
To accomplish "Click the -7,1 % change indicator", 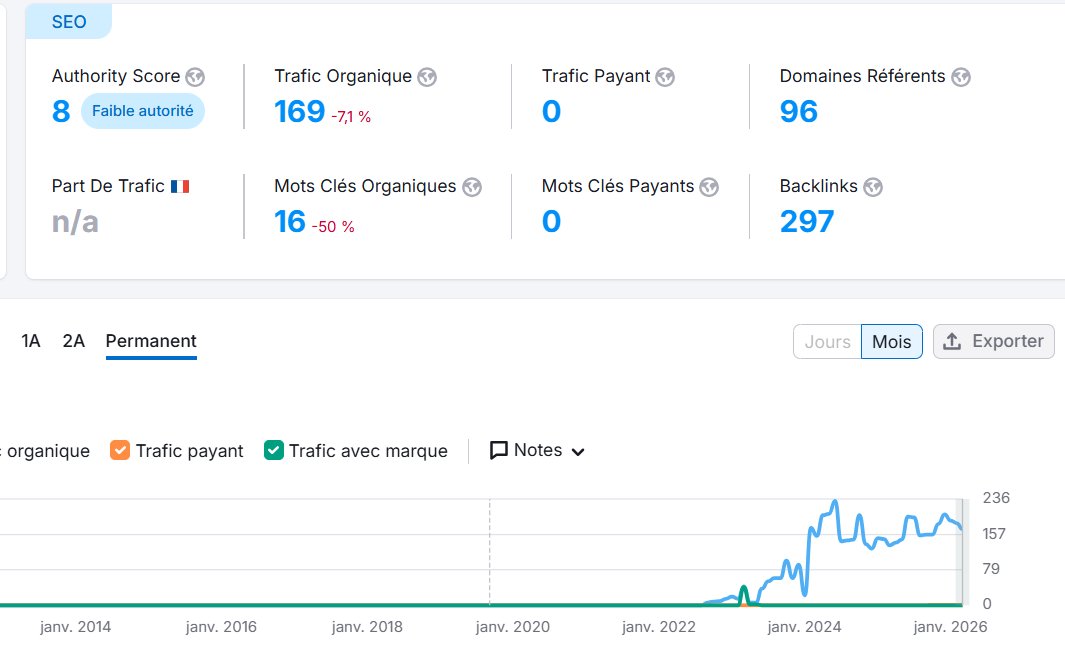I will tap(351, 117).
